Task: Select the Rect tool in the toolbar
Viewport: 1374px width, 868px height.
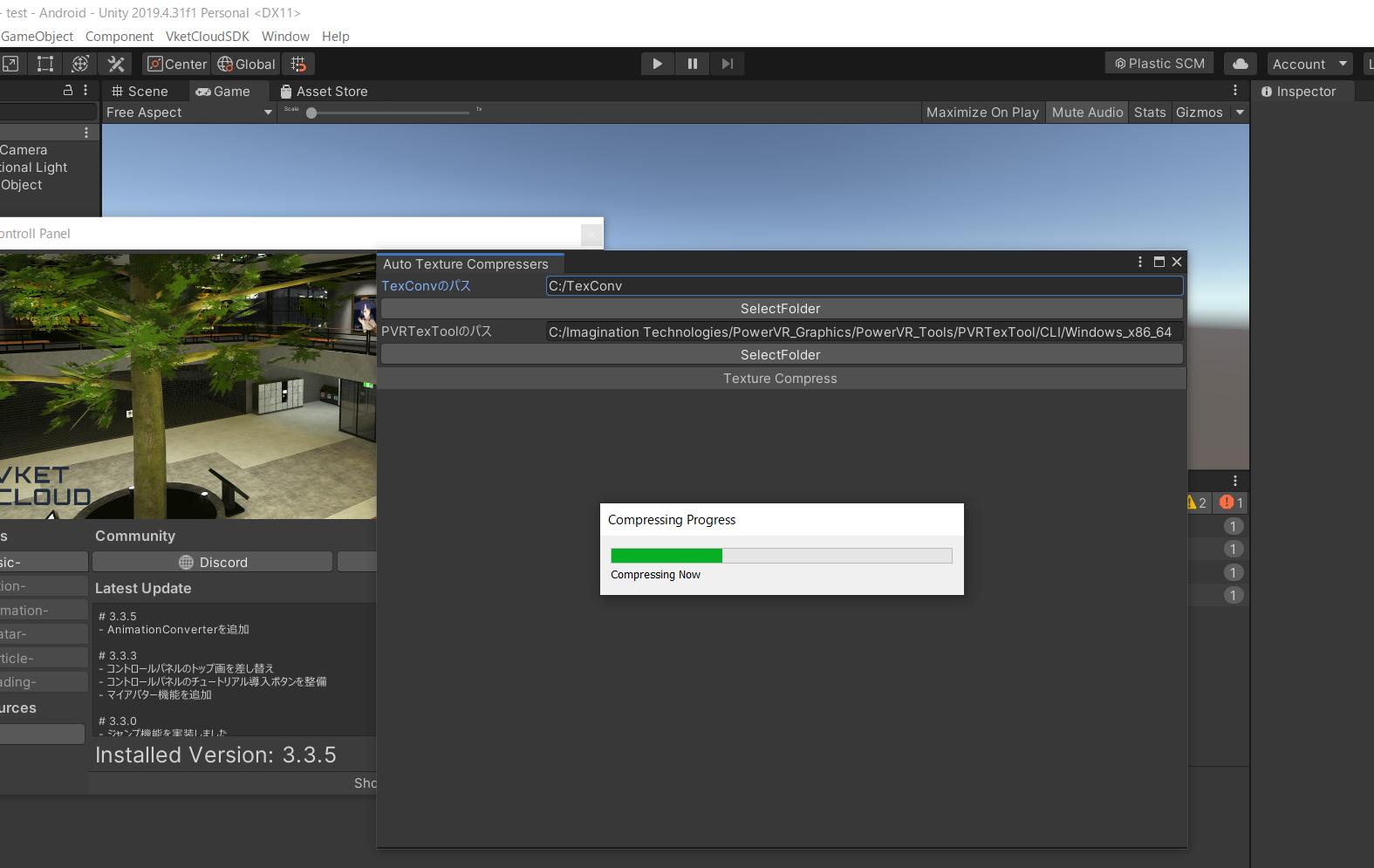Action: point(45,64)
